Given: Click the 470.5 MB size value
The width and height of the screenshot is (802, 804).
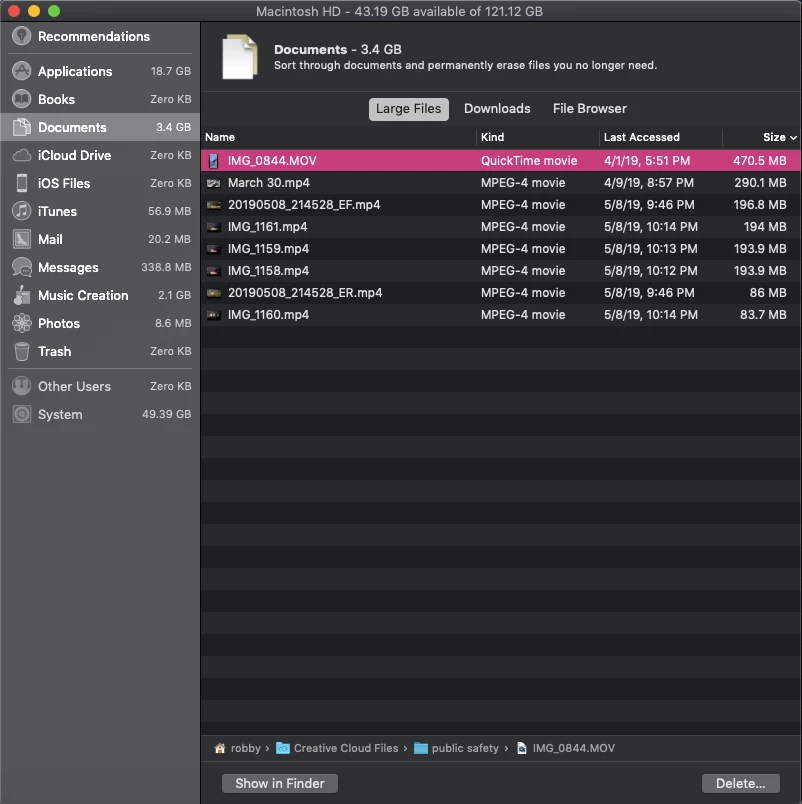Looking at the screenshot, I should [x=759, y=161].
